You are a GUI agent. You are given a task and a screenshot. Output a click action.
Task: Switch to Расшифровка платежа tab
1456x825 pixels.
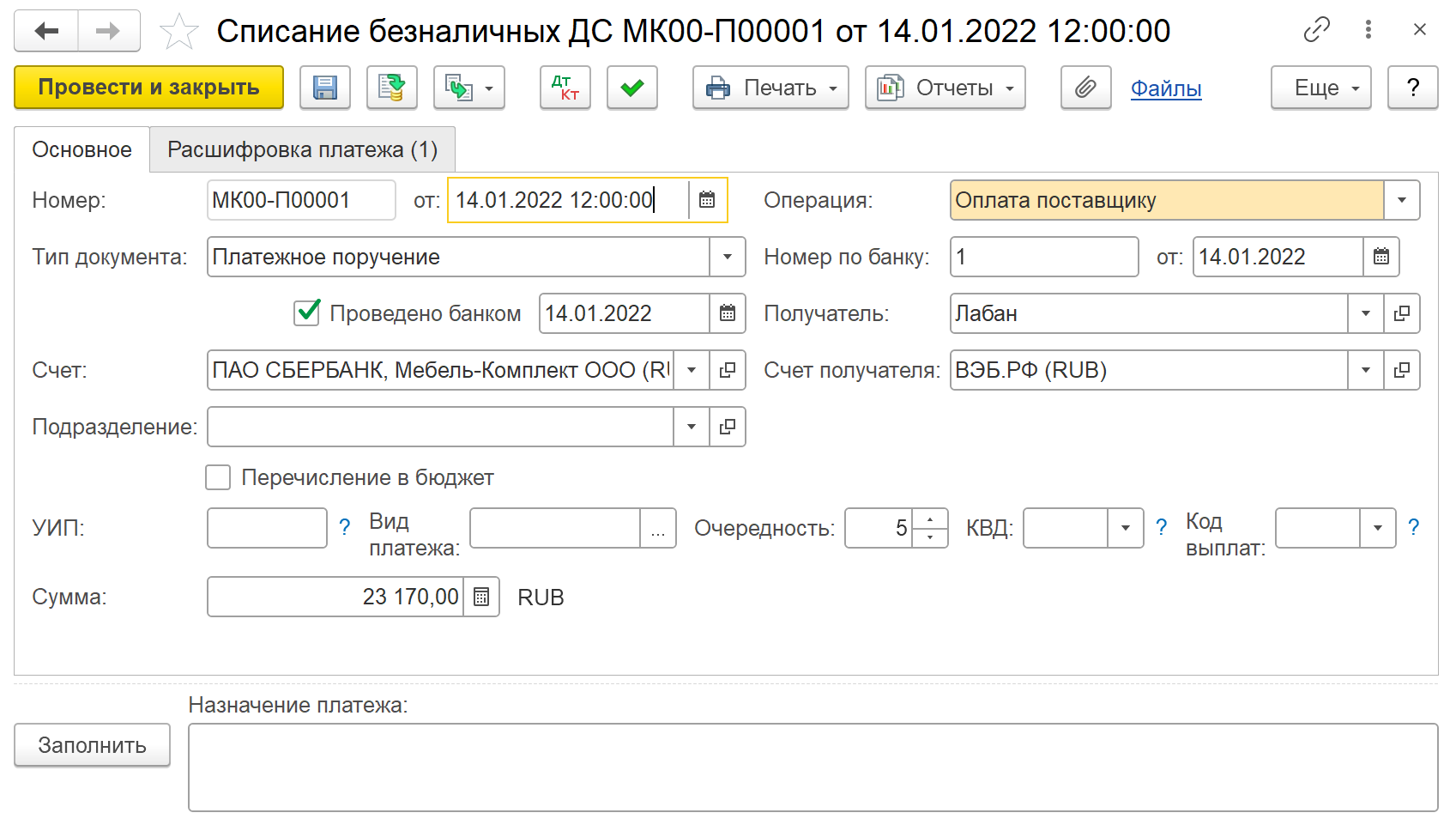[302, 149]
